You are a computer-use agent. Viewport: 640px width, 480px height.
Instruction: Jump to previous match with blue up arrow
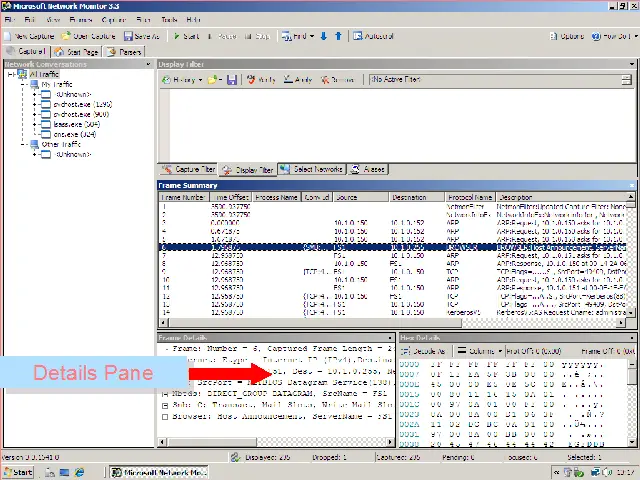point(338,36)
